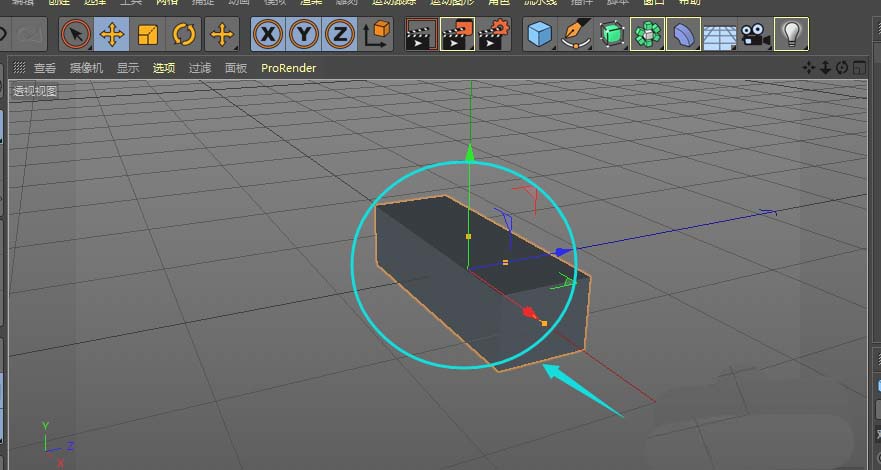
Task: Click the viewport menu grip dots icon
Action: coord(19,67)
